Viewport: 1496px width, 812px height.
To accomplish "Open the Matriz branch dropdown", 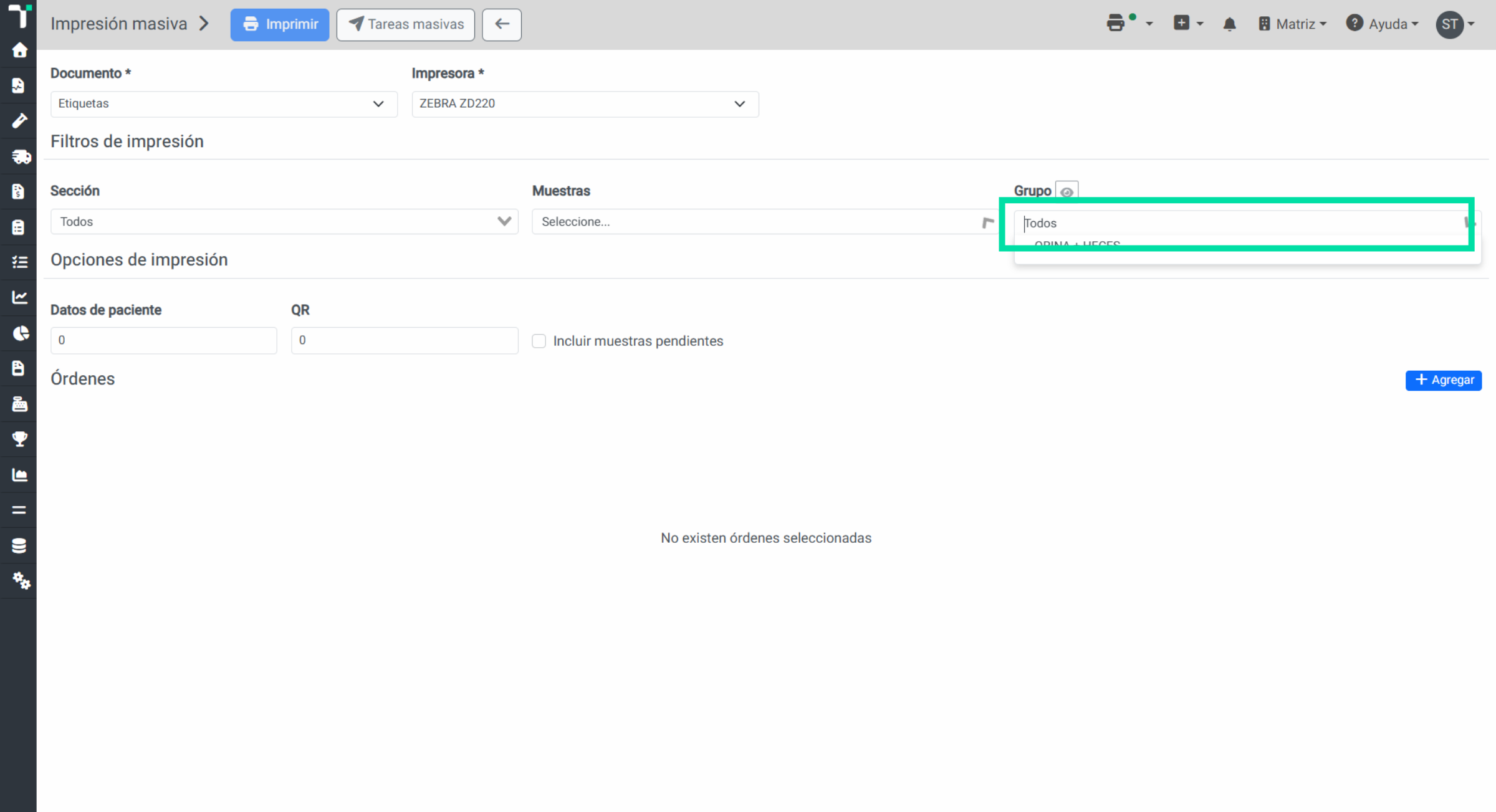I will coord(1292,24).
